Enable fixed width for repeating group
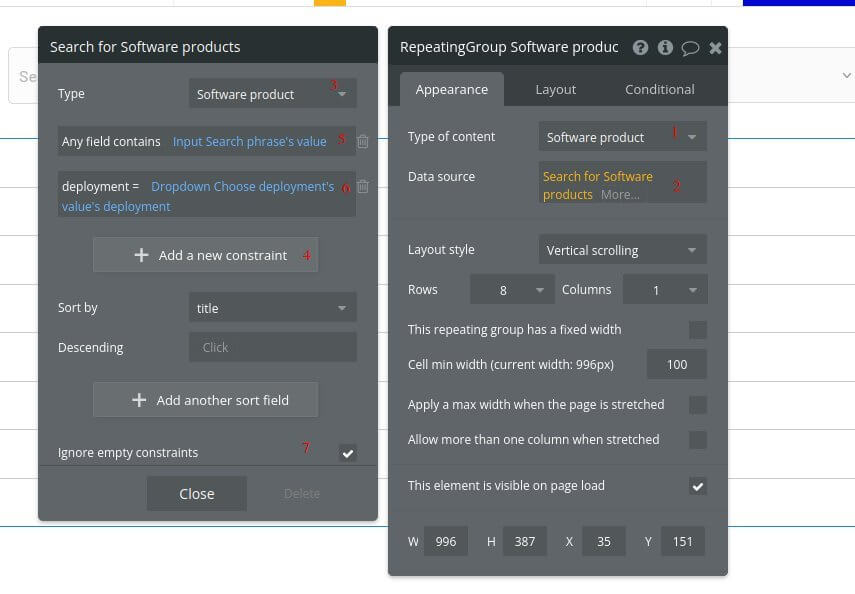855x594 pixels. point(698,330)
